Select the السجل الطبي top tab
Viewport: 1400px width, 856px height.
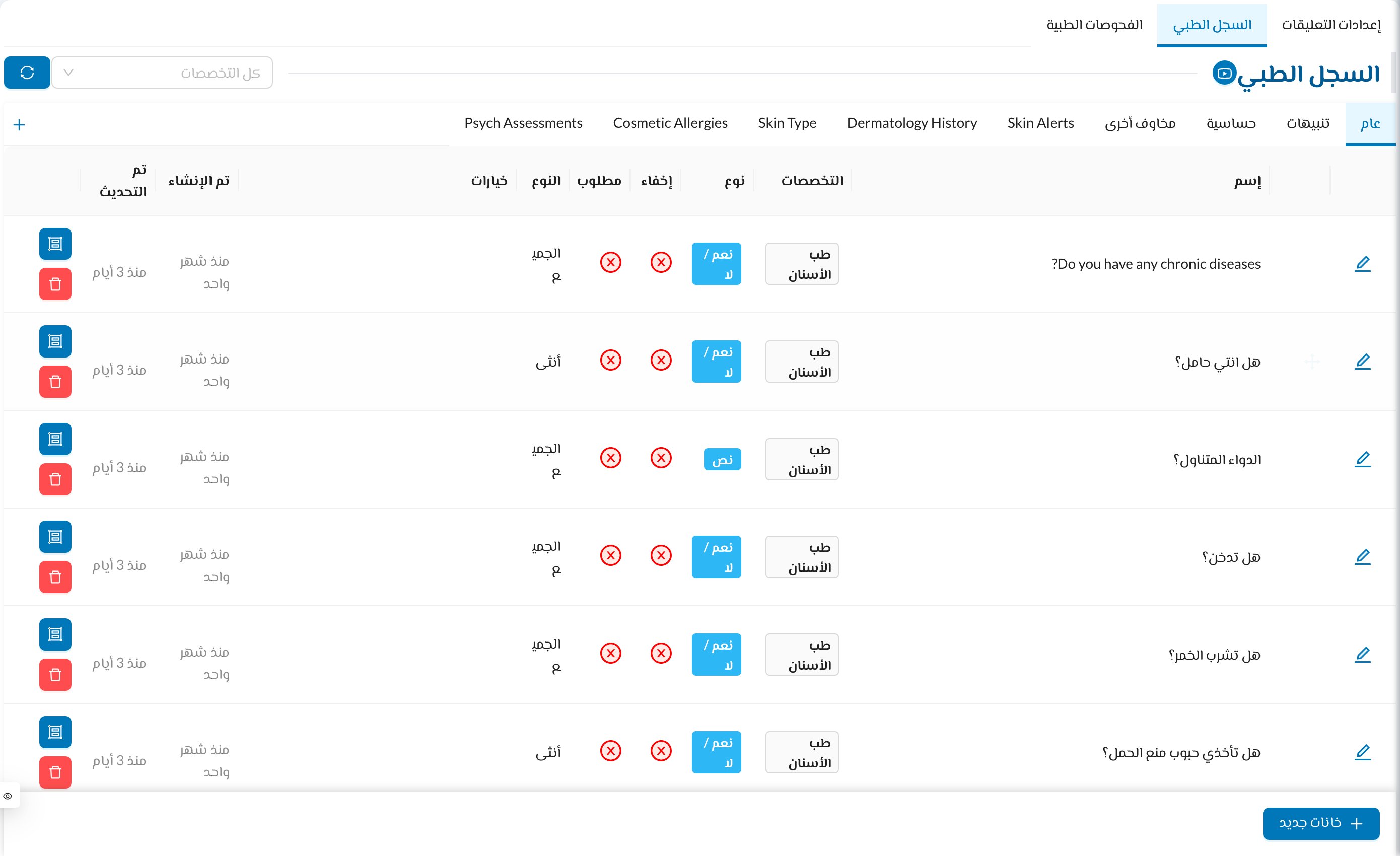(1212, 25)
